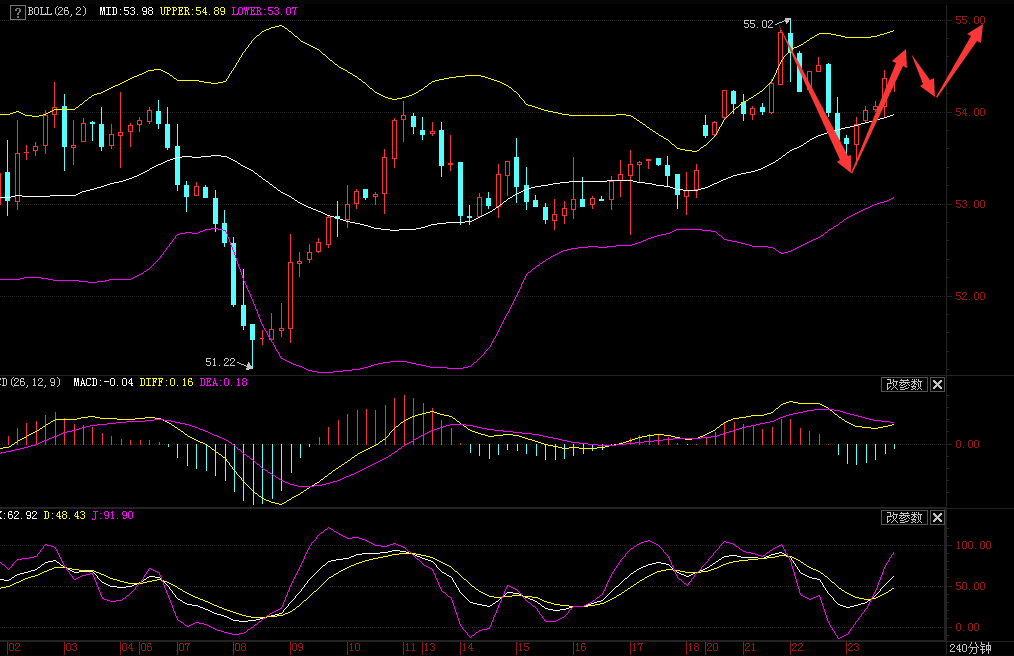The image size is (1014, 656).
Task: Click 改参数 button in MACD panel
Action: pos(904,384)
